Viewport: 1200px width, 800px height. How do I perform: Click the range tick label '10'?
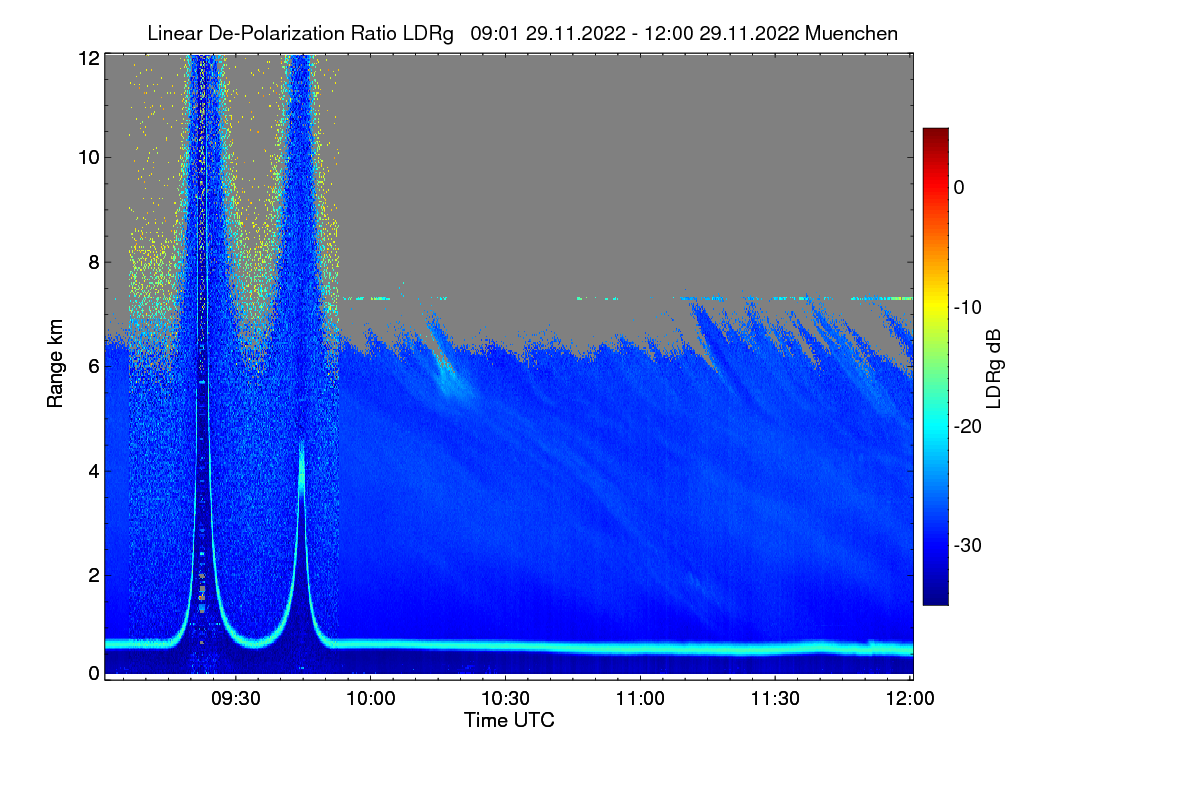point(88,157)
